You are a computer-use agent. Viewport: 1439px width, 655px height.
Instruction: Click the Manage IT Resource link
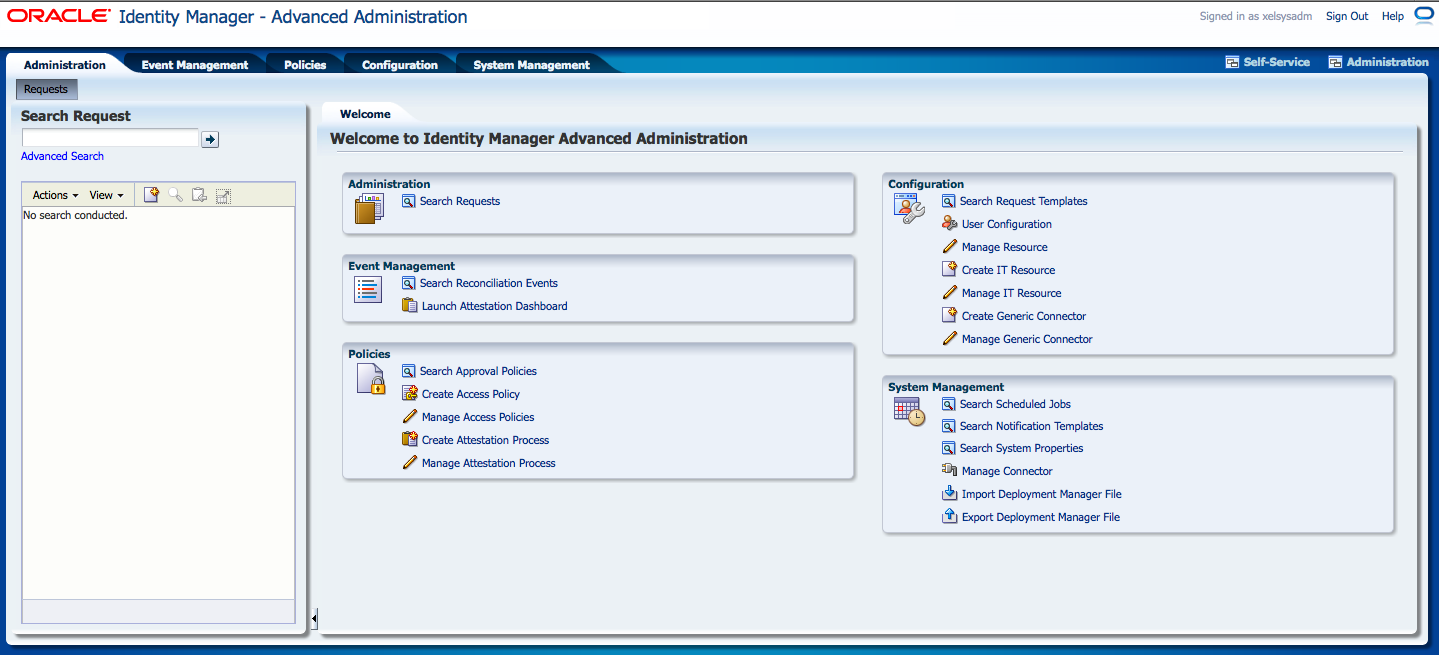click(1011, 293)
